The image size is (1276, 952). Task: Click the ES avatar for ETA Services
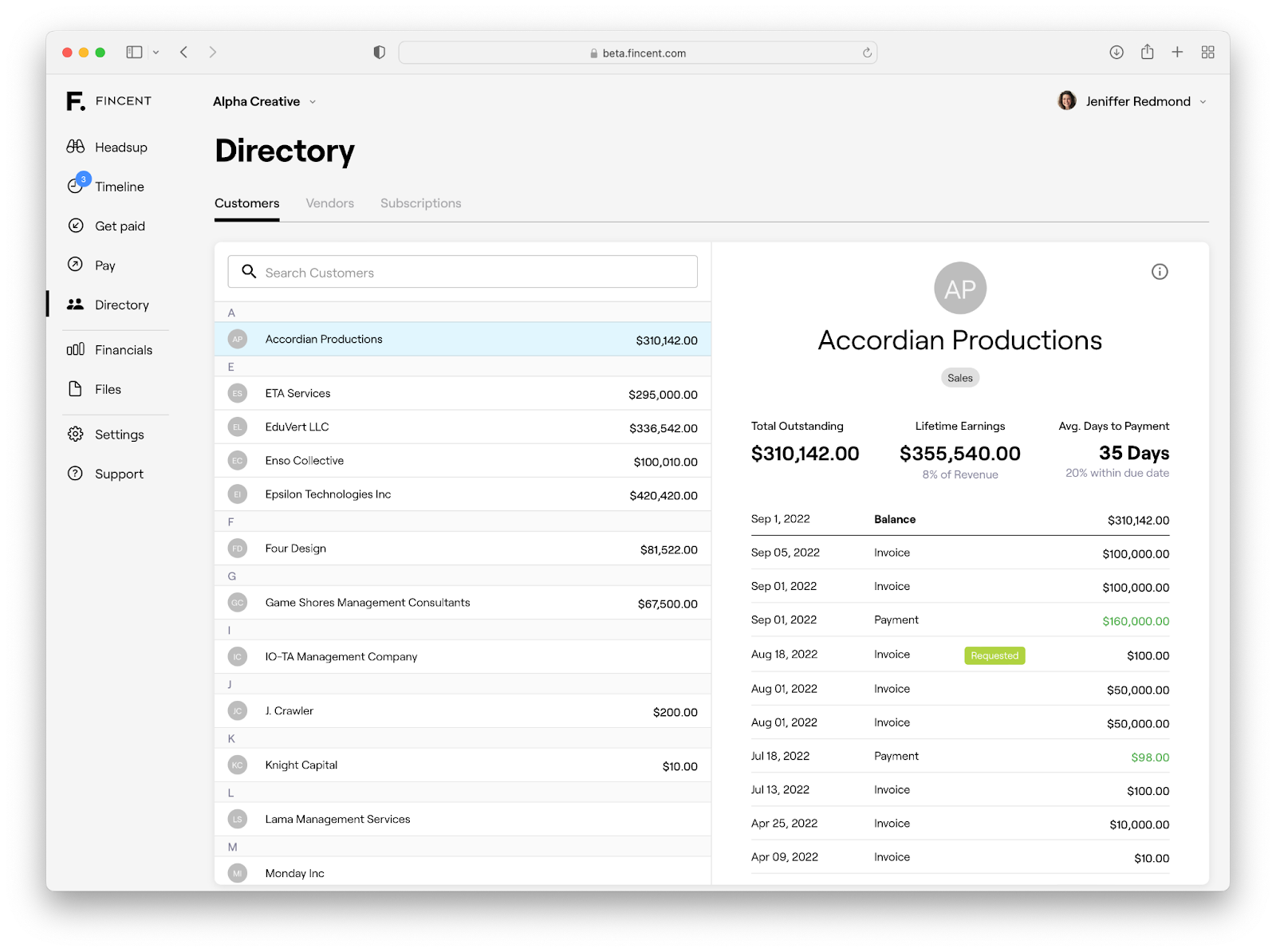click(238, 393)
